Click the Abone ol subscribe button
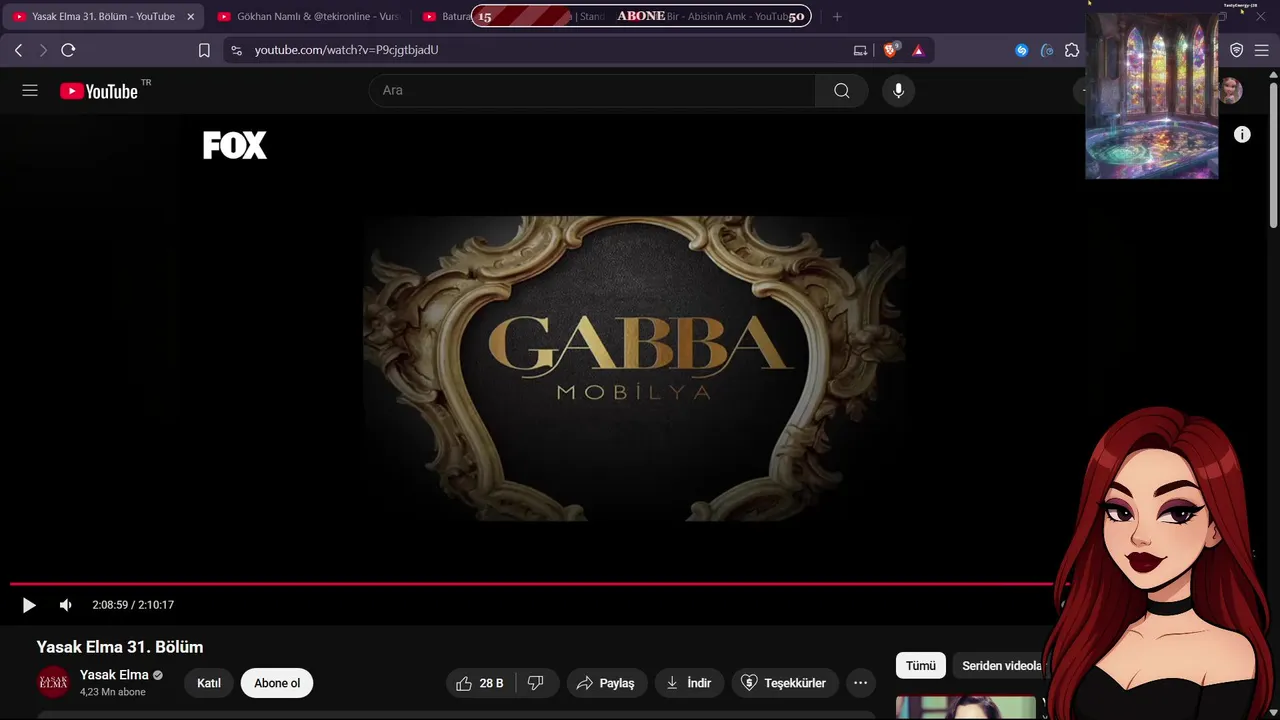Image resolution: width=1280 pixels, height=720 pixels. [x=277, y=683]
